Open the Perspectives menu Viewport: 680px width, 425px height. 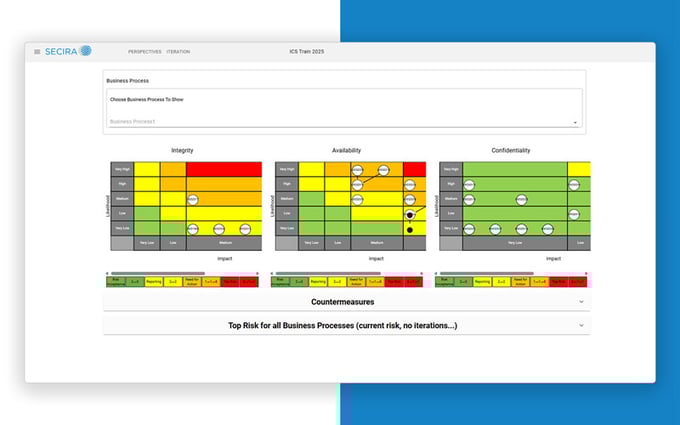pyautogui.click(x=144, y=52)
